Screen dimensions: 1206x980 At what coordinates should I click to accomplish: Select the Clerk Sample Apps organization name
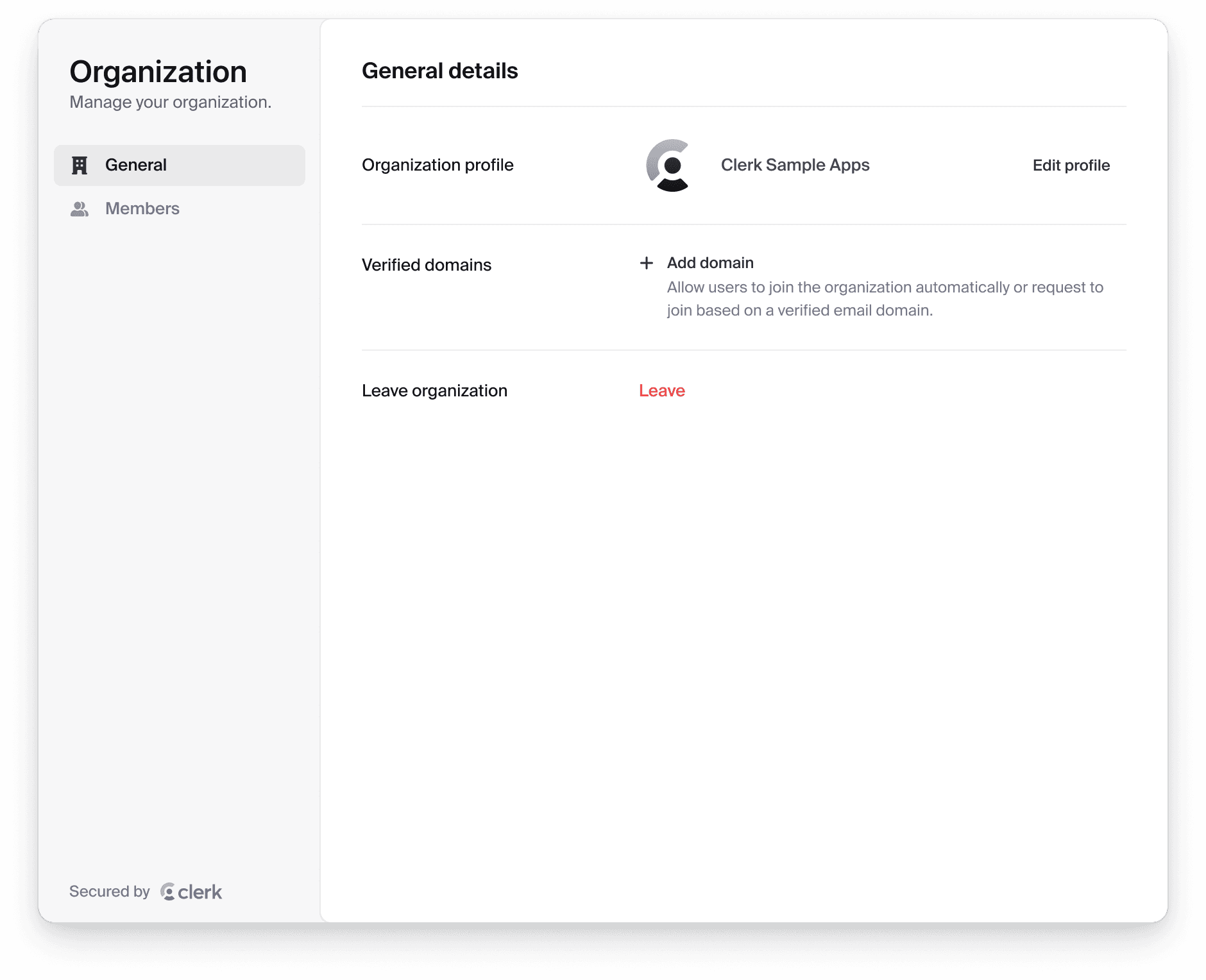(795, 165)
